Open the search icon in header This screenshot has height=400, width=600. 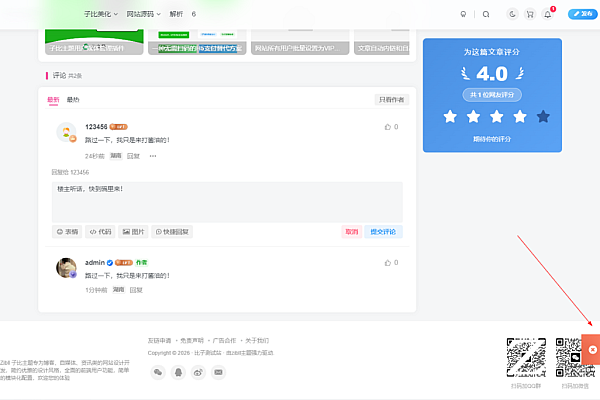pyautogui.click(x=486, y=15)
